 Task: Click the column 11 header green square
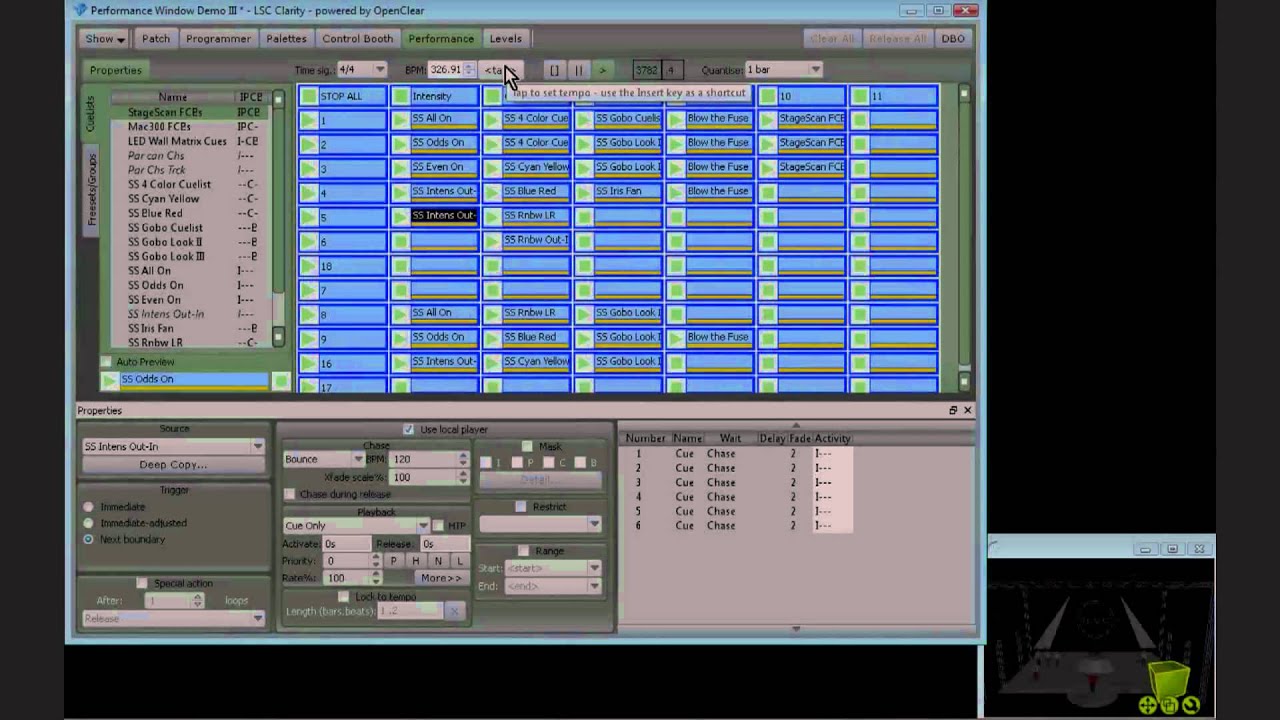pos(860,96)
